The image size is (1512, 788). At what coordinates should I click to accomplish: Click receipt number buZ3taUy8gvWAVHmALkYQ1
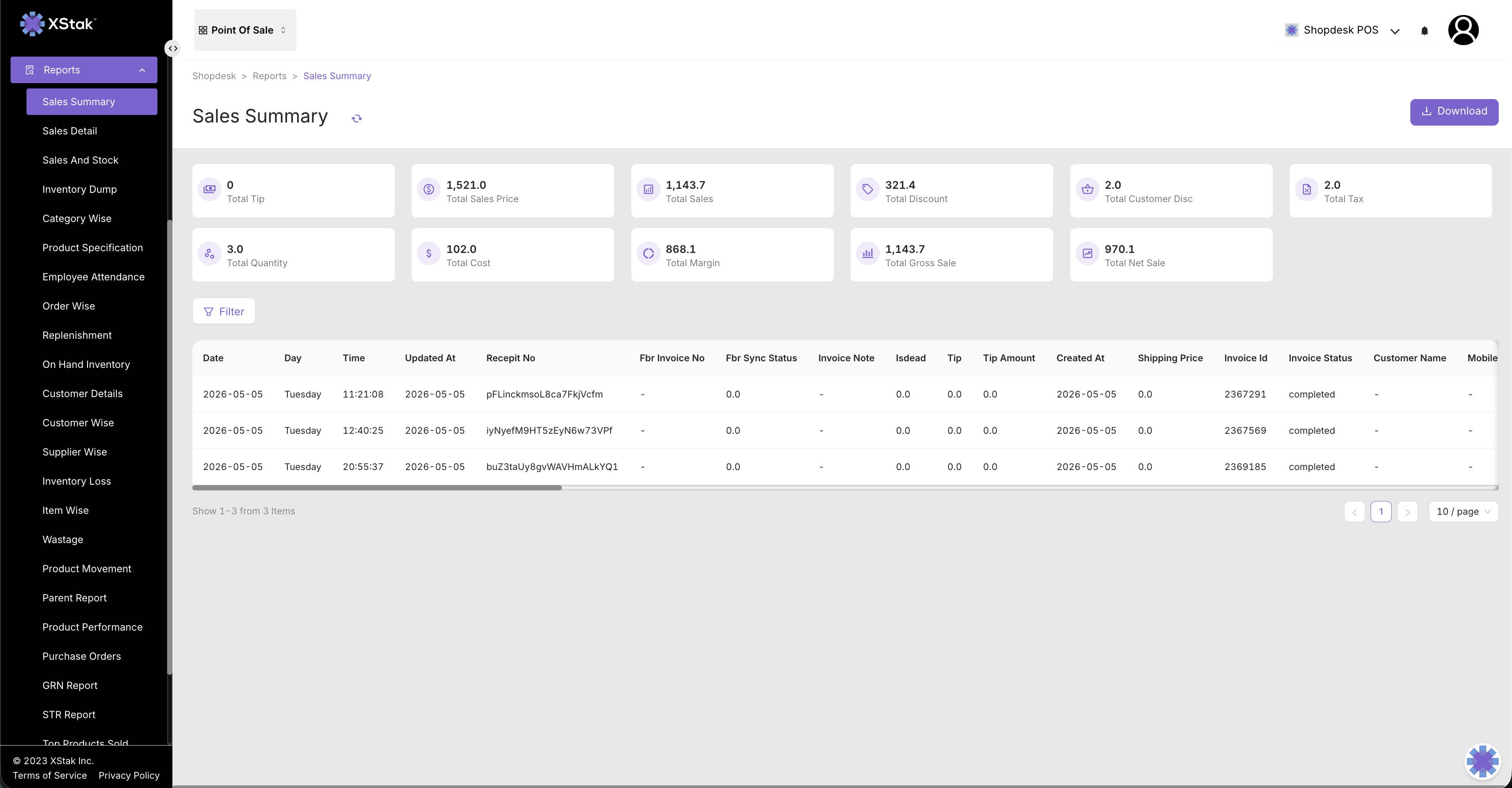[x=552, y=467]
